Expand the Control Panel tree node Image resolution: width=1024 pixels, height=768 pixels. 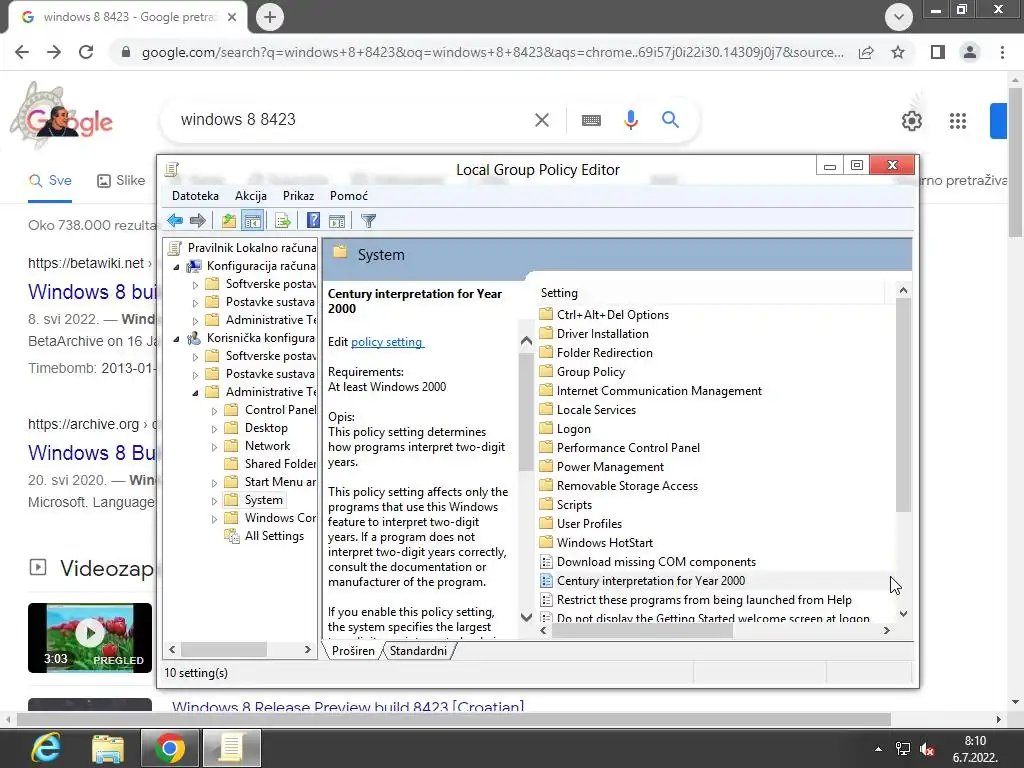(x=214, y=411)
